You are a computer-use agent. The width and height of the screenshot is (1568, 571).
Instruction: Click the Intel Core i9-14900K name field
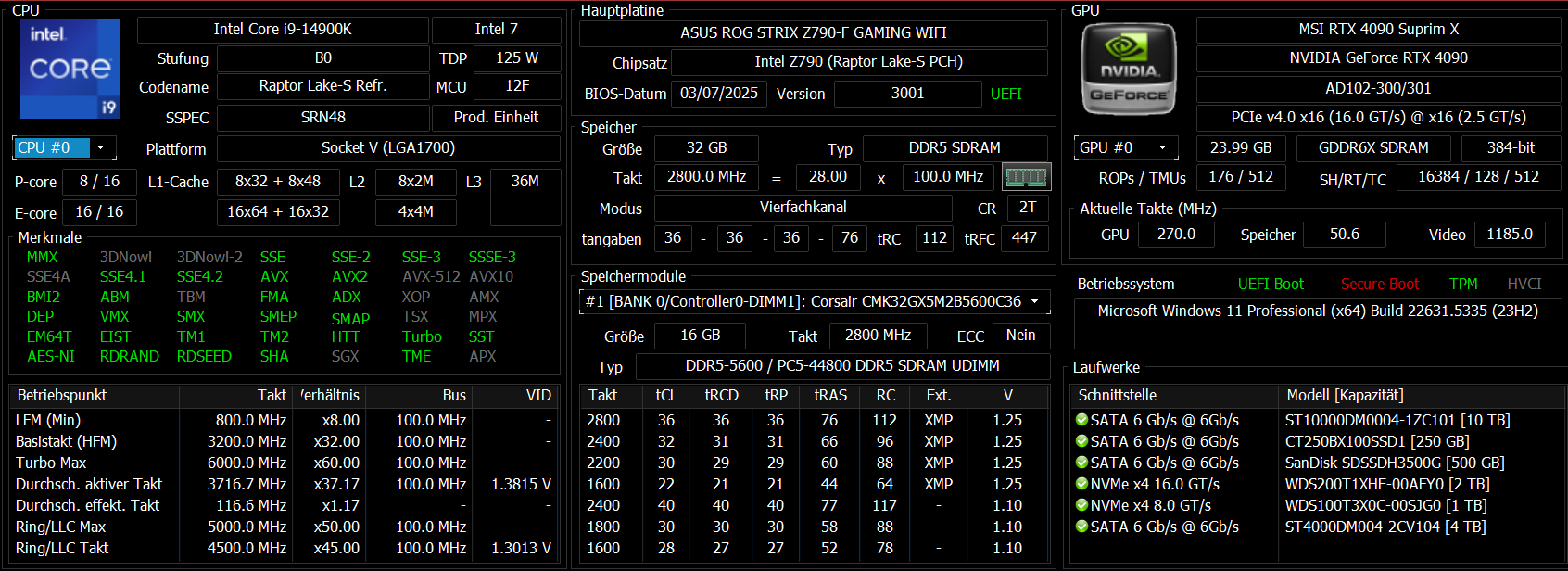coord(283,29)
